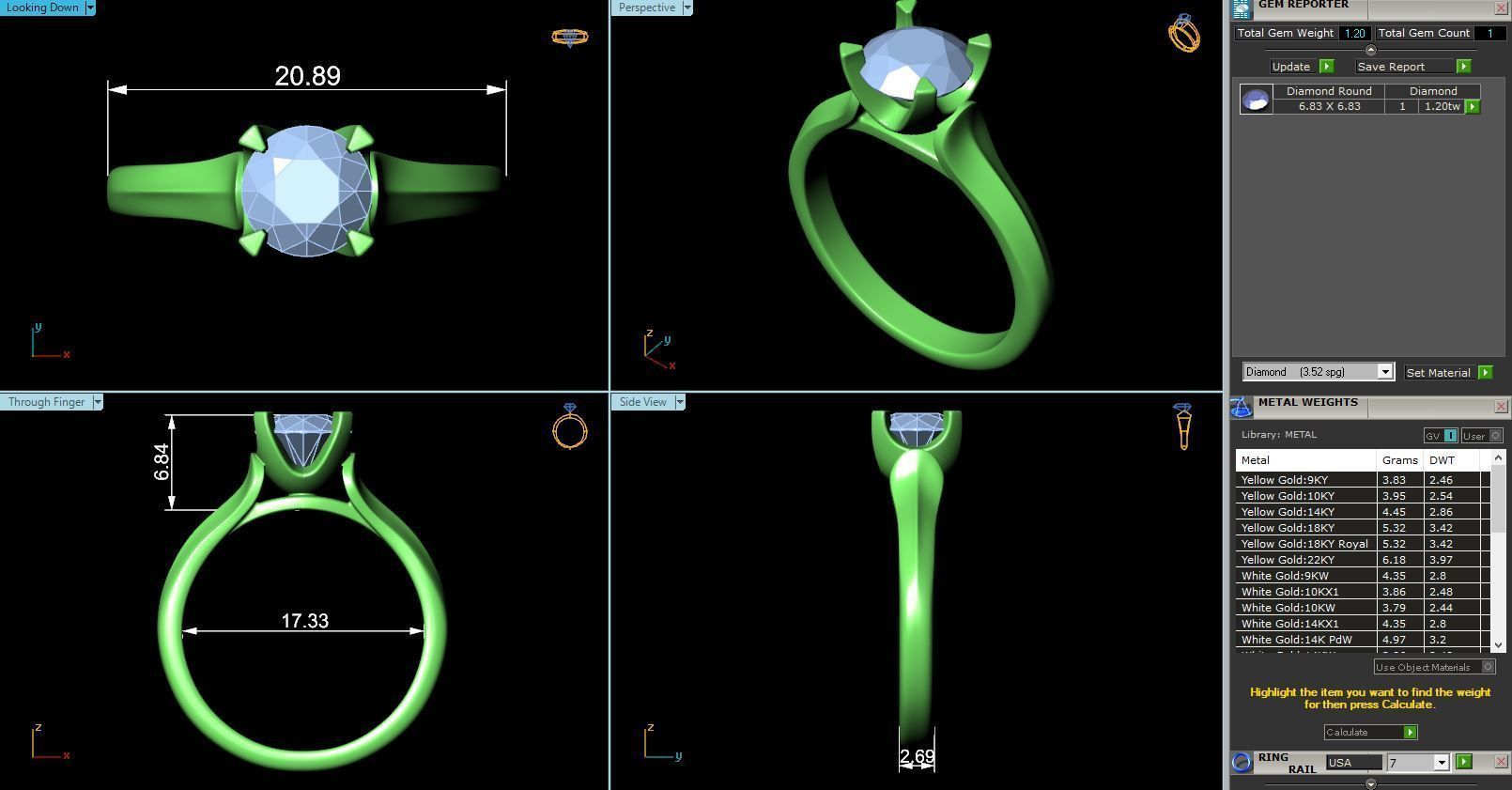Click the USA ring standard field

coord(1354,763)
